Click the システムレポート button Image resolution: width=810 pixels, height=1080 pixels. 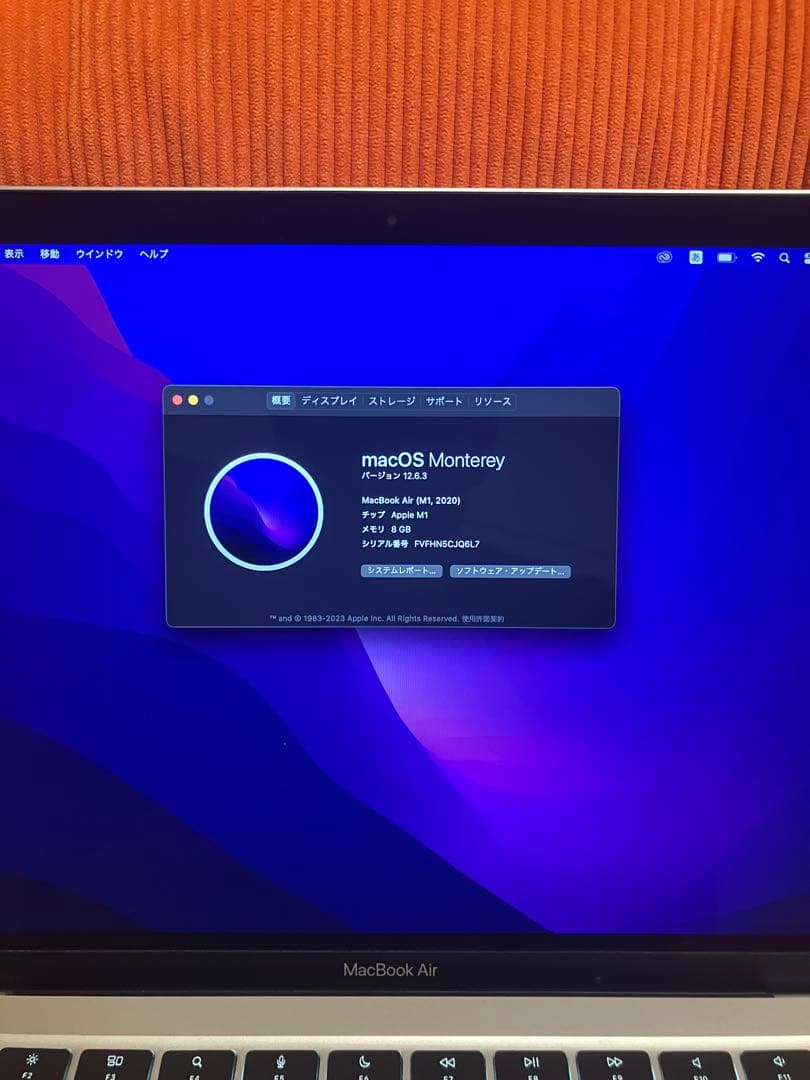pos(402,571)
